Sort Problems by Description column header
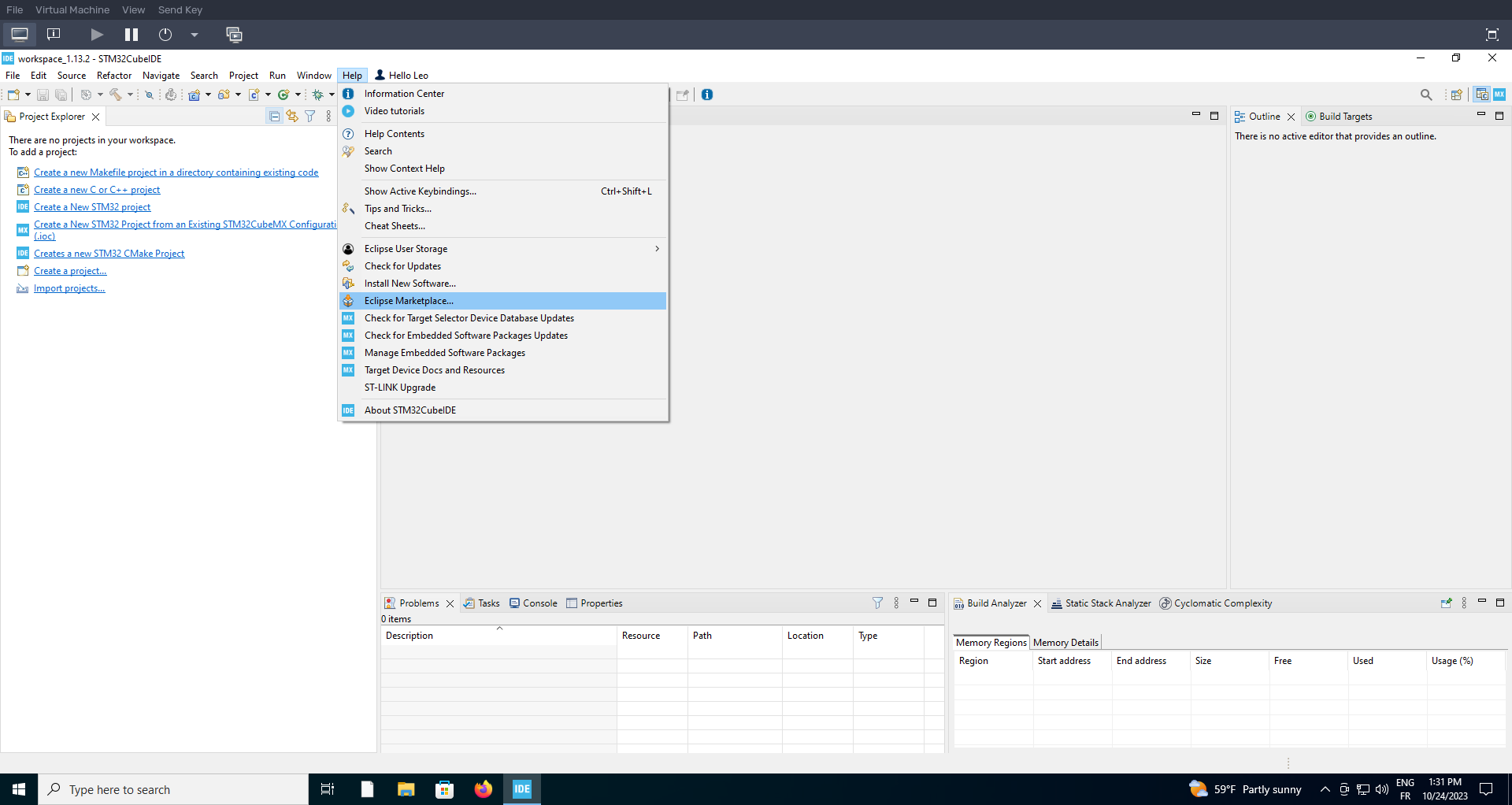This screenshot has height=805, width=1512. pos(498,636)
